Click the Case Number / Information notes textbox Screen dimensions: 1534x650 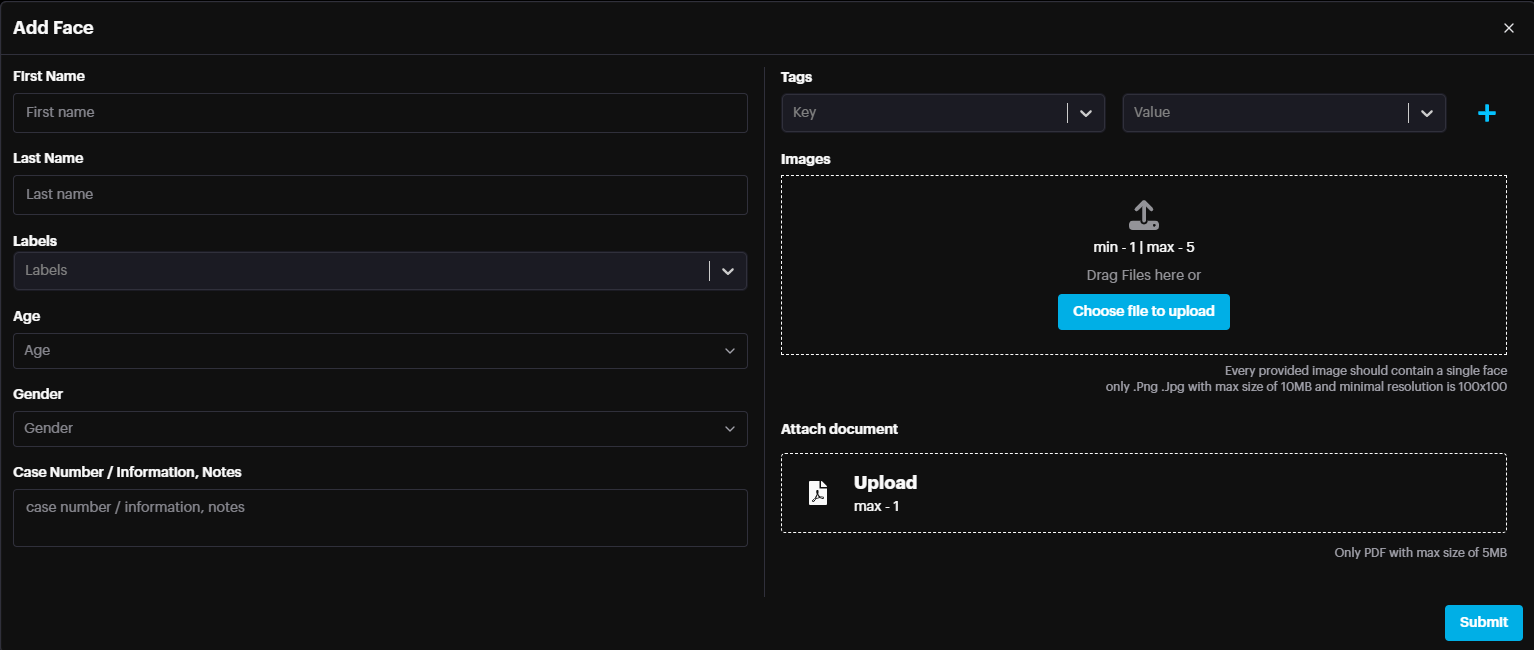coord(380,517)
